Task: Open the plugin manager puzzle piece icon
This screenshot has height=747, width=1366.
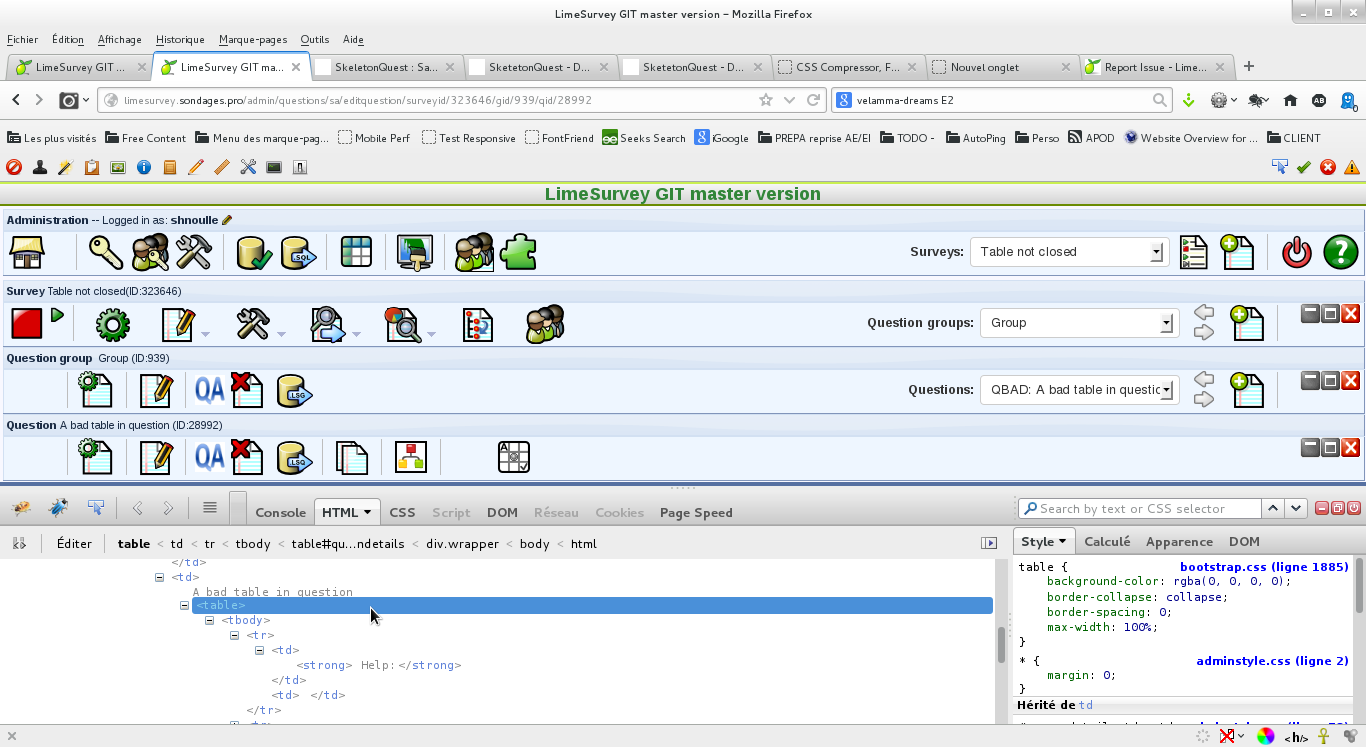Action: coord(518,252)
